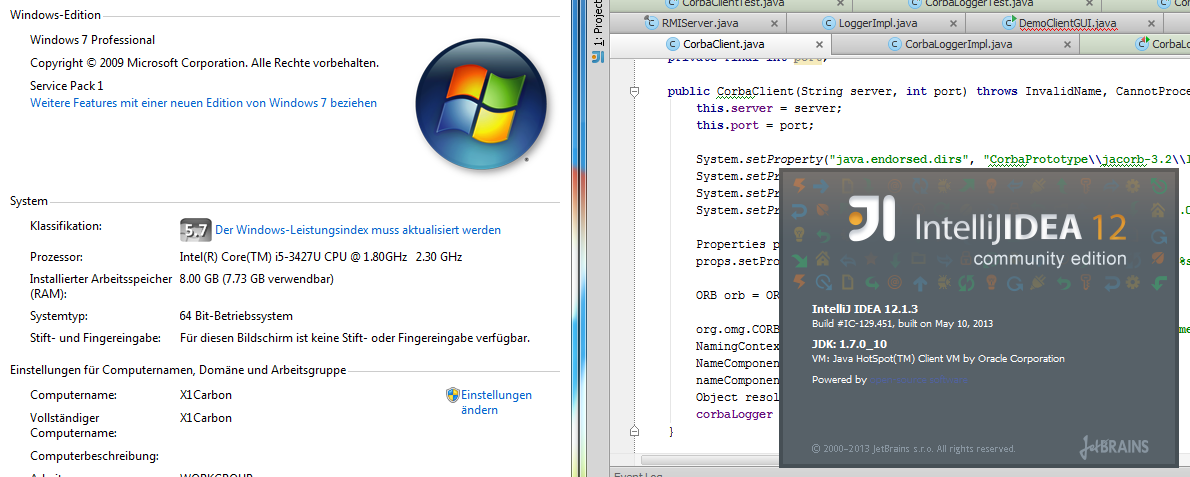
Task: Open link Weitere Features mit einer neuen Edition
Action: click(203, 102)
